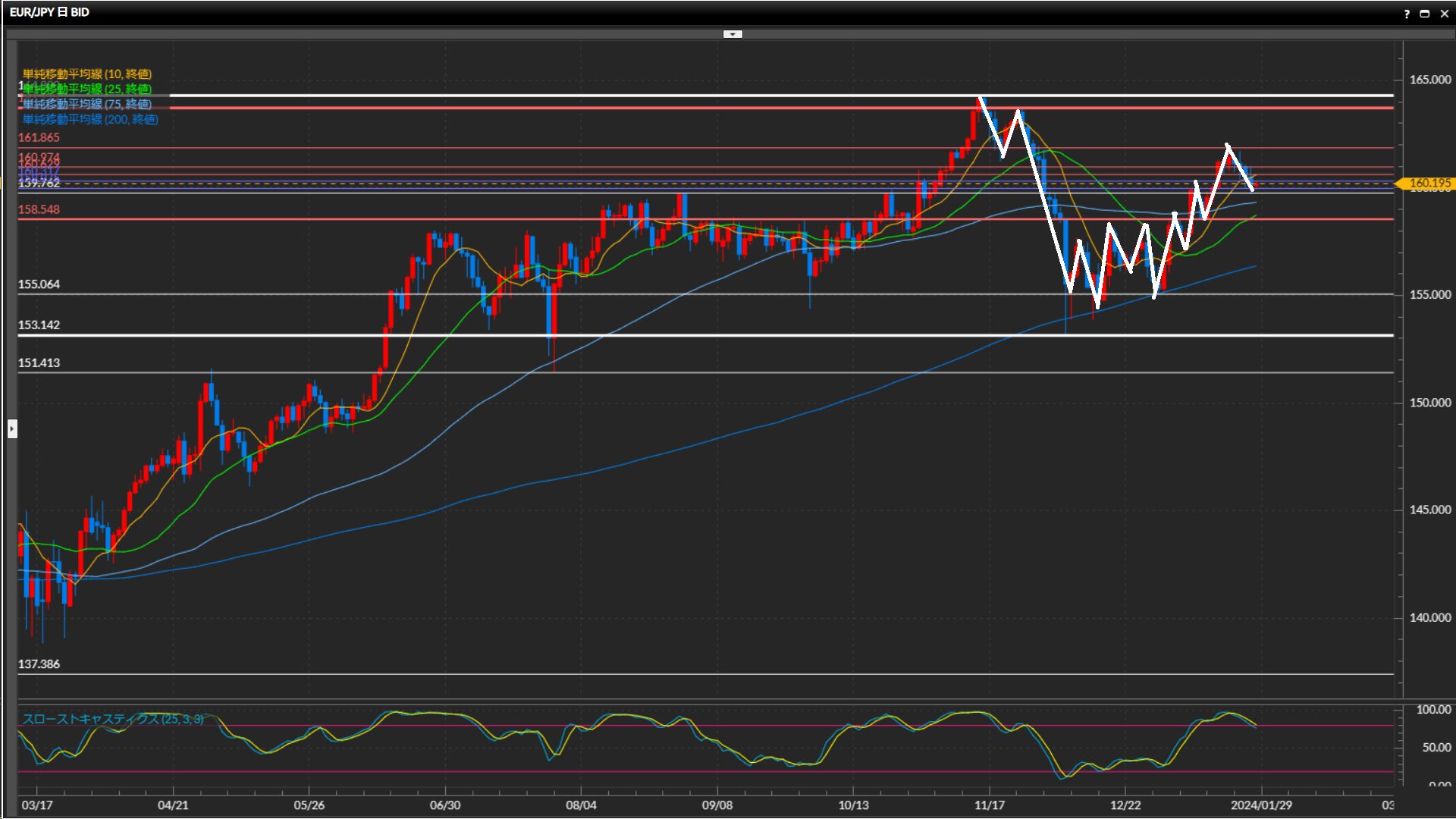Click the yellow 160.195 current price tag
This screenshot has width=1456, height=819.
pos(1429,183)
